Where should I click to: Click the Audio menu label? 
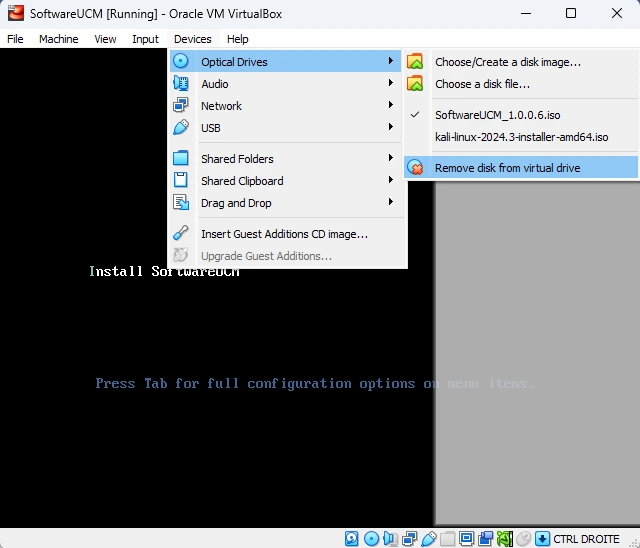point(215,84)
